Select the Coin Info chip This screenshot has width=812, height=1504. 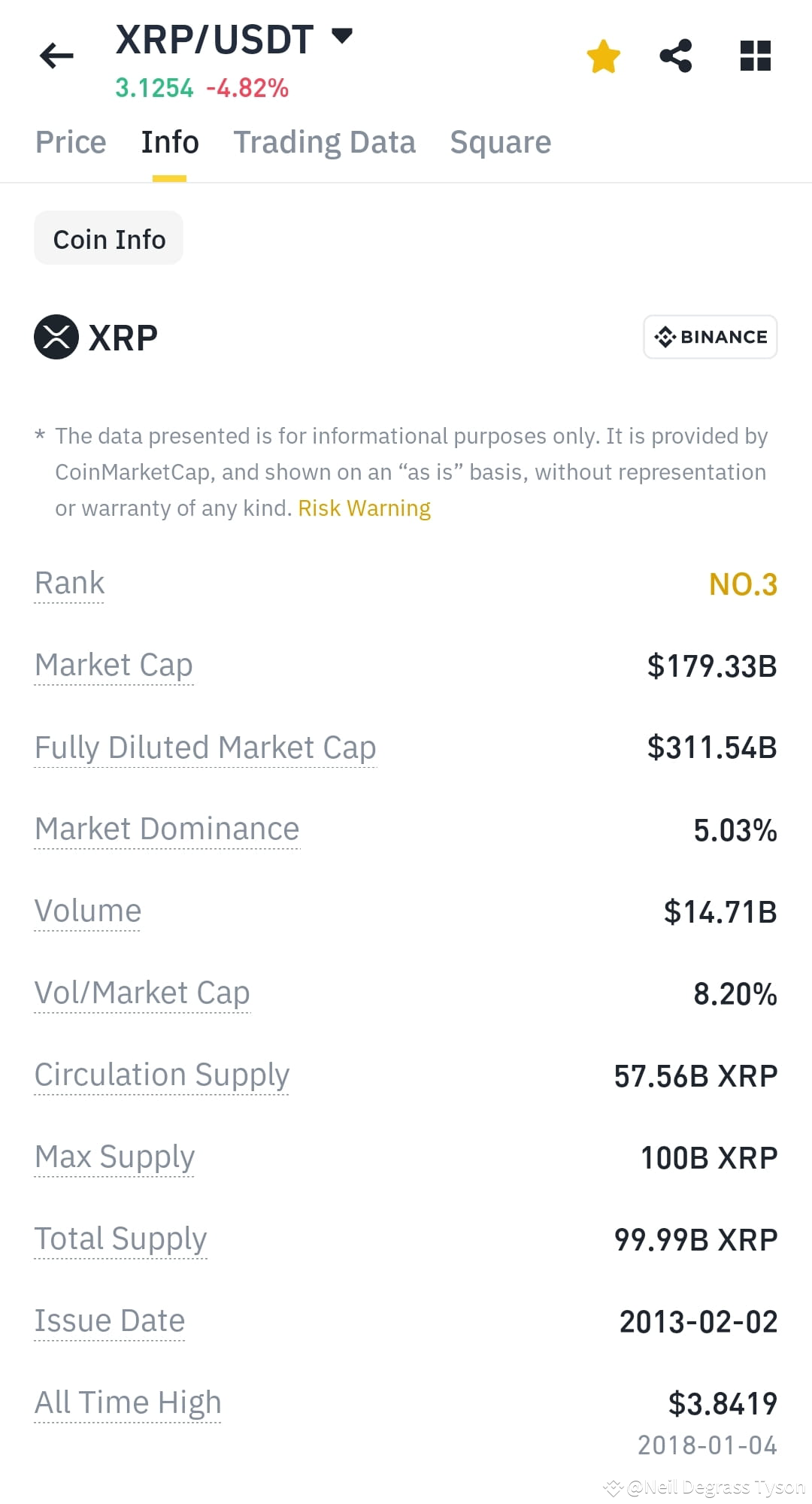109,238
